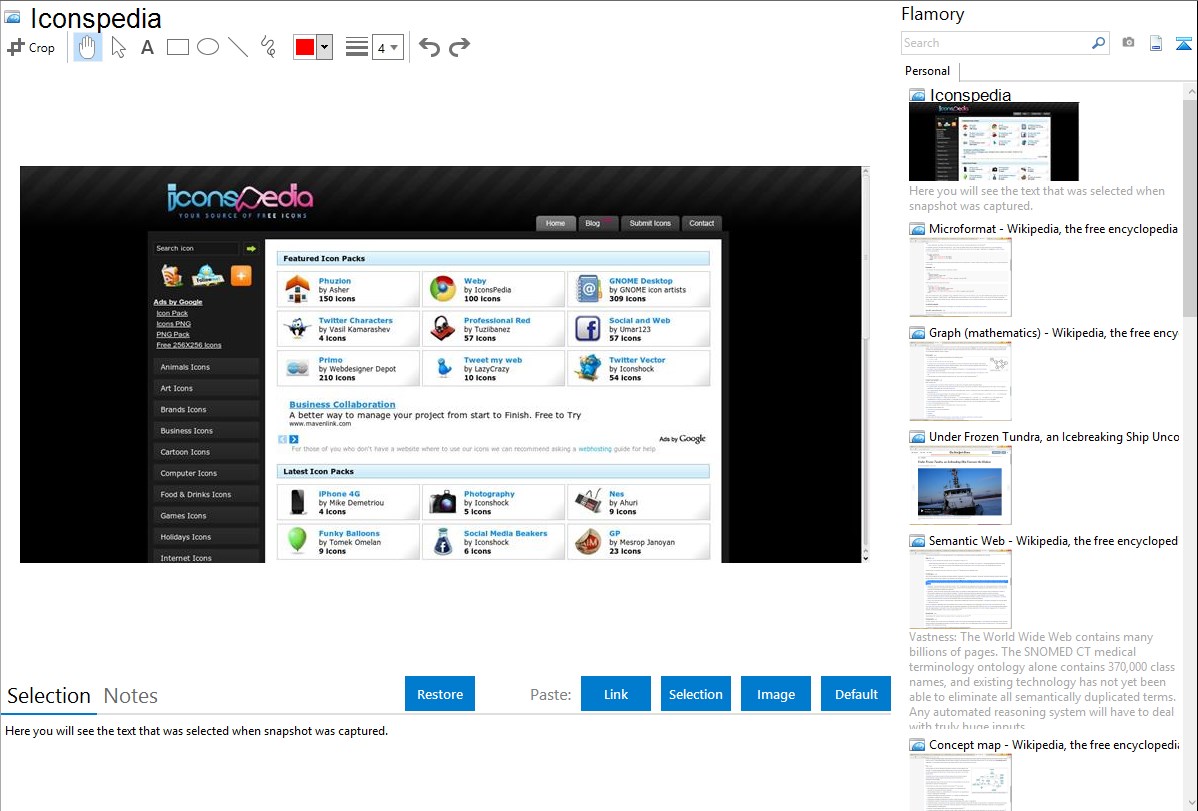Viewport: 1198px width, 811px height.
Task: Open the Concept map snapshot thumbnail
Action: pos(960,782)
